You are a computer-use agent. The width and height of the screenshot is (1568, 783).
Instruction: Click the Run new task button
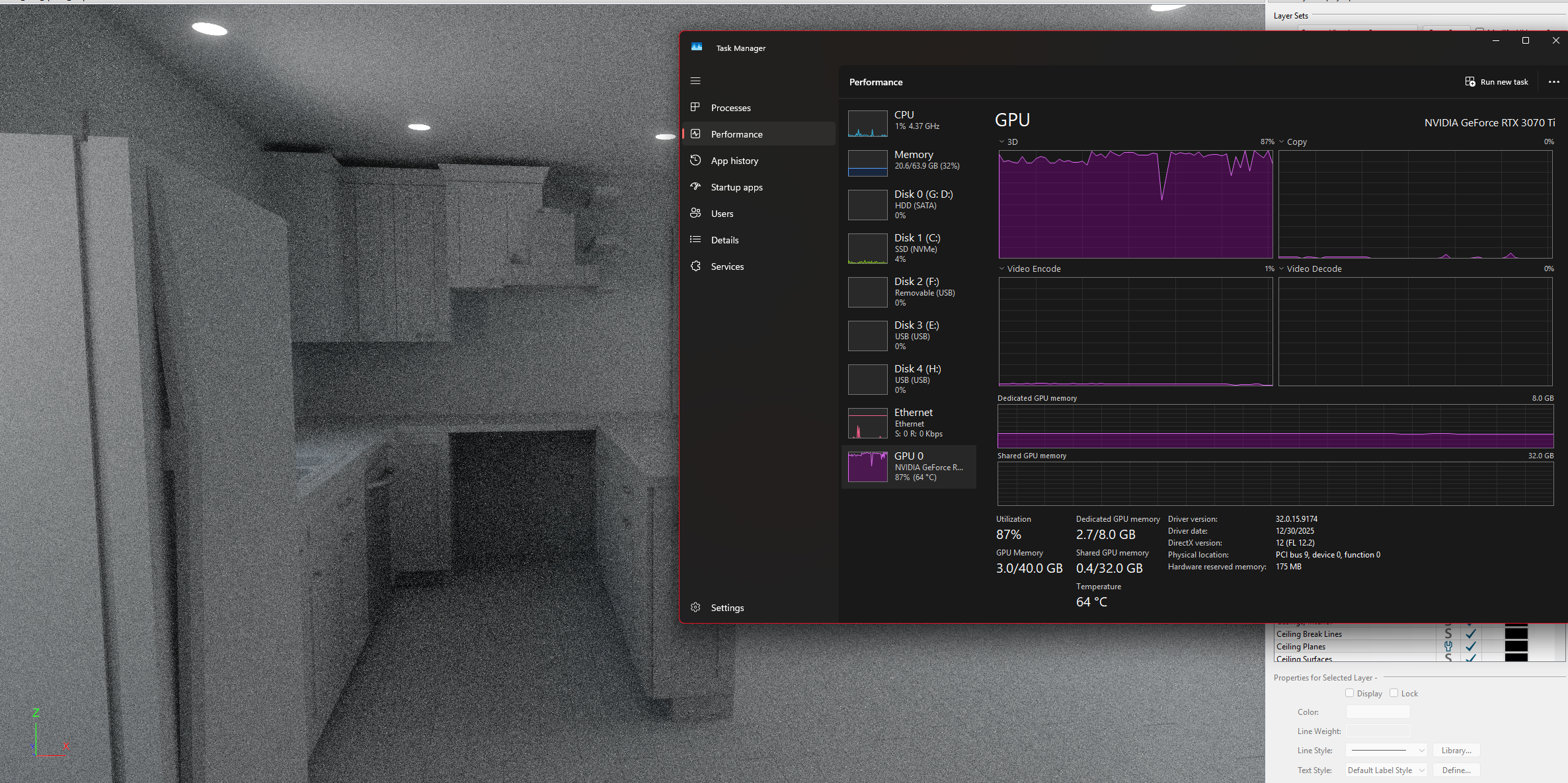click(1497, 82)
